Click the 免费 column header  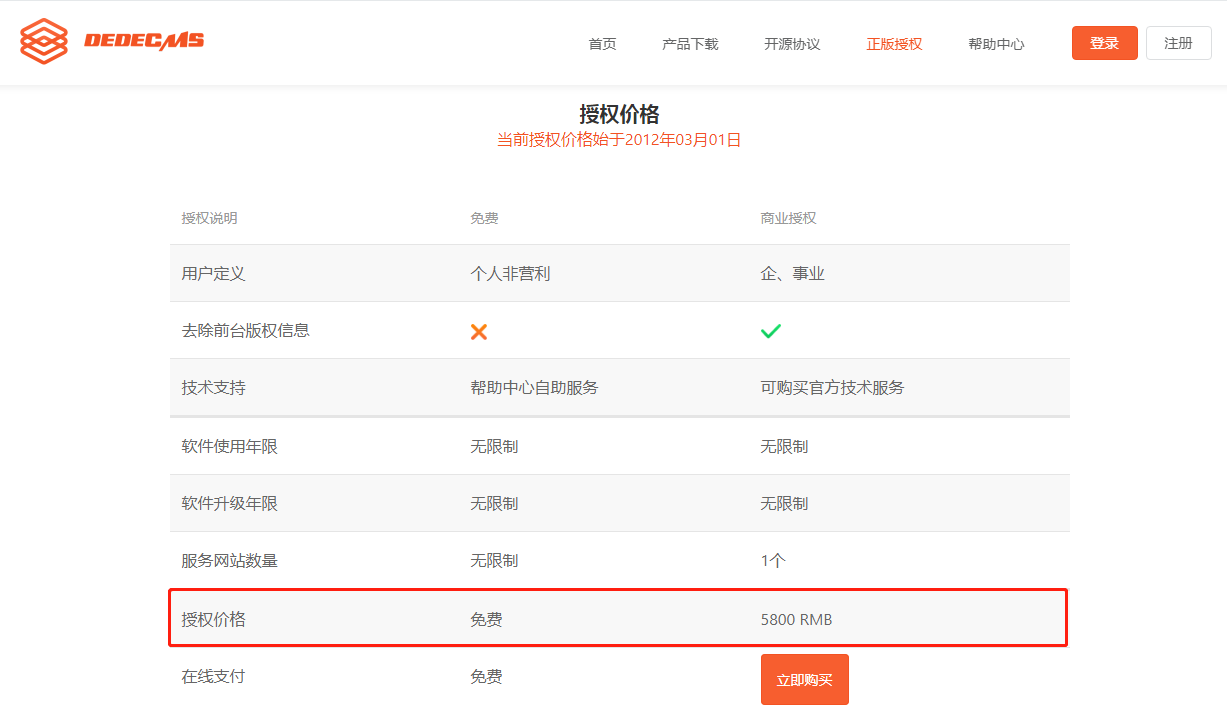coord(484,218)
